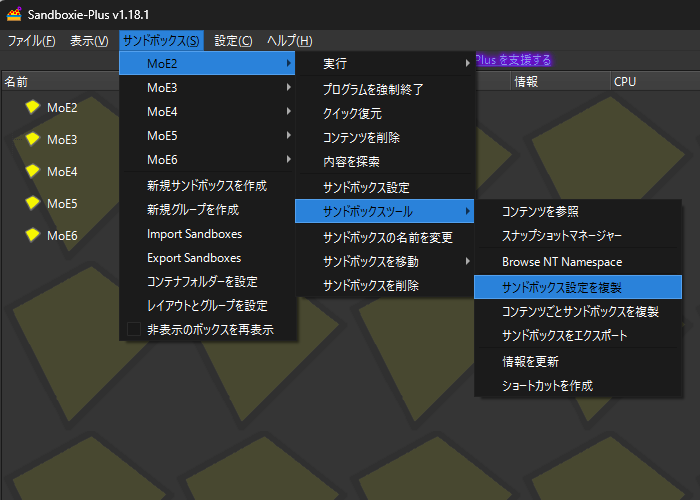This screenshot has width=700, height=500.
Task: Click the 情報 column header
Action: click(560, 82)
